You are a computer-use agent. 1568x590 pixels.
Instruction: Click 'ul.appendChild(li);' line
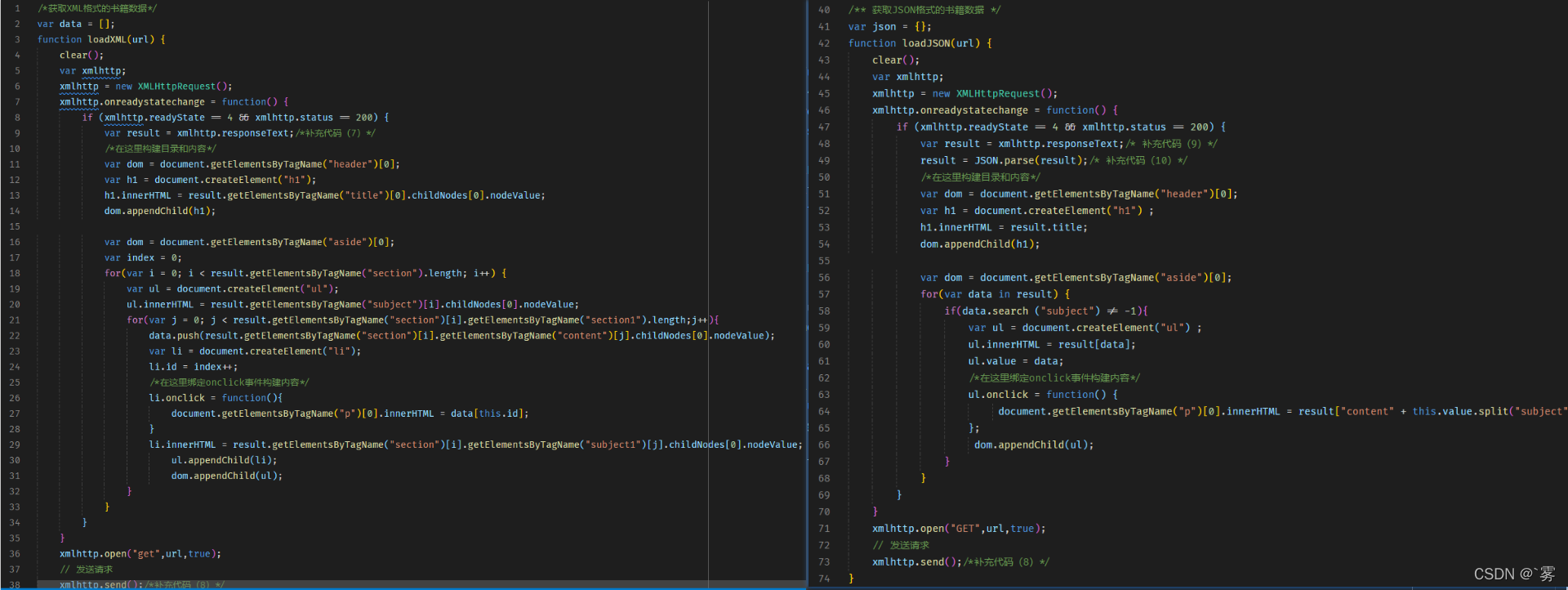coord(225,460)
